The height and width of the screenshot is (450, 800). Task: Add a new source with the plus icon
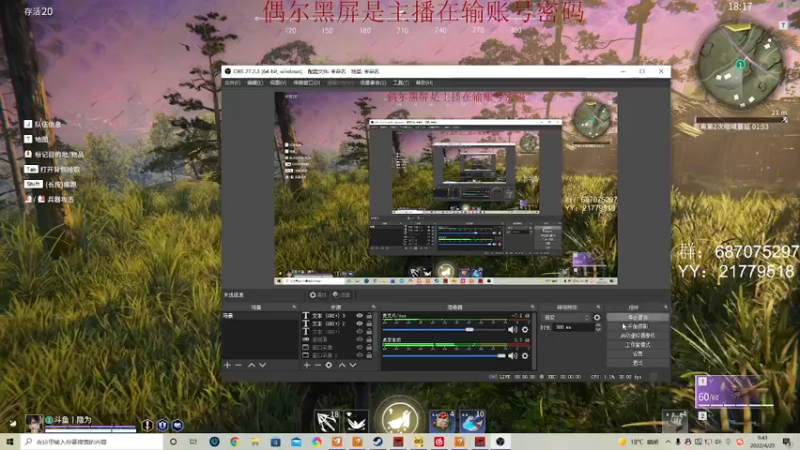pos(307,365)
